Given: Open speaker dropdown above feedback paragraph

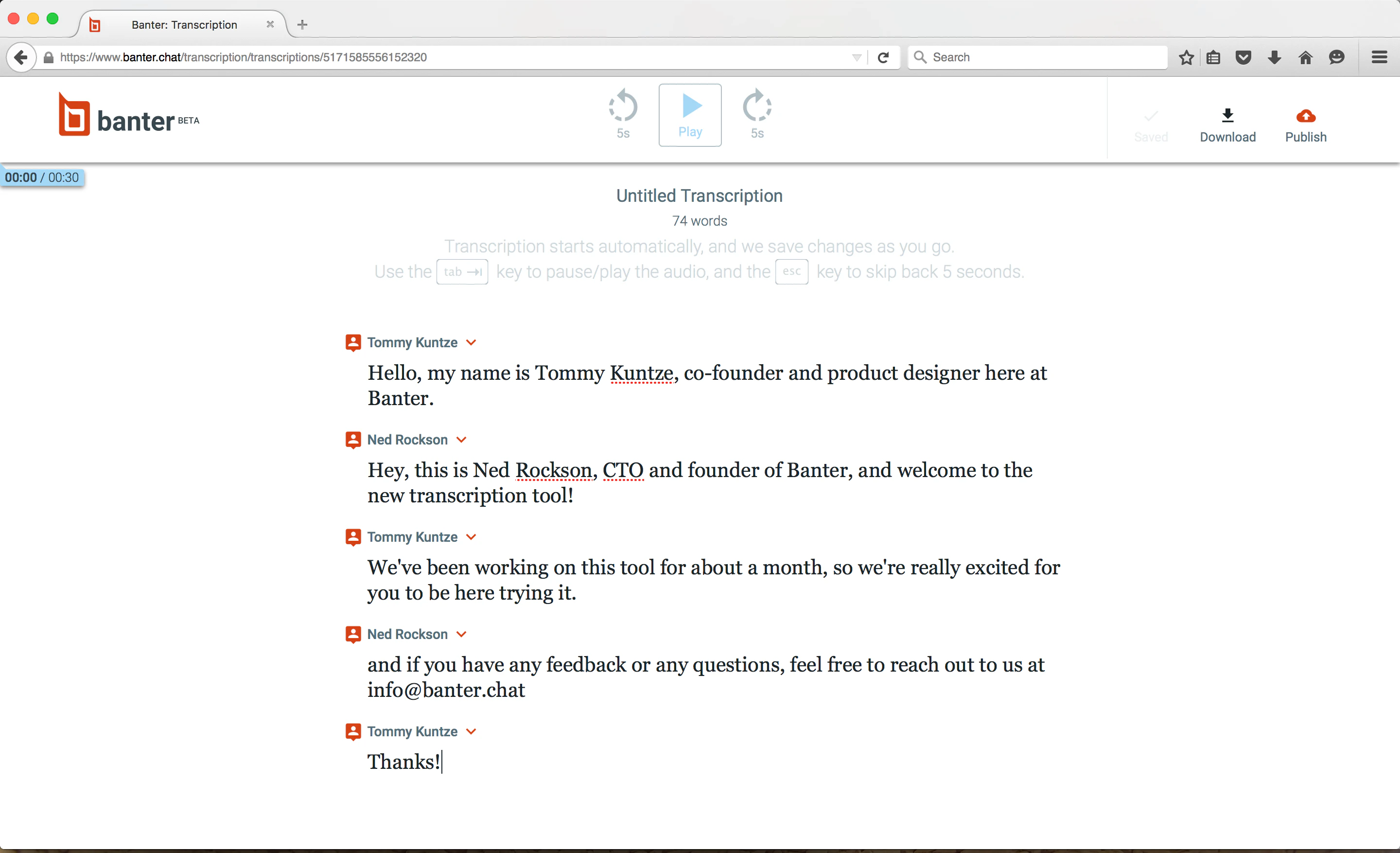Looking at the screenshot, I should [x=461, y=634].
